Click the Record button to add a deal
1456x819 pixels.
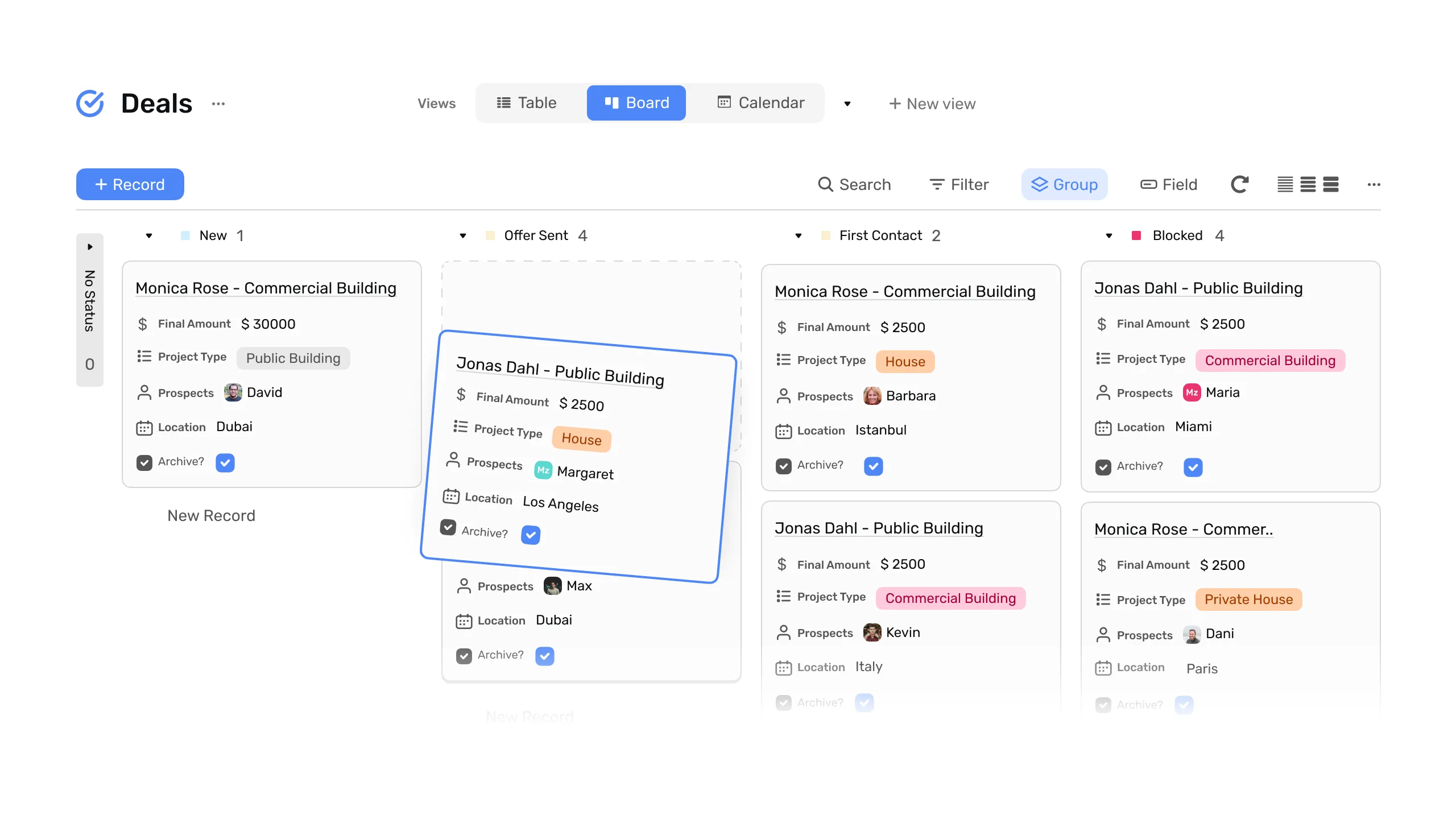130,184
